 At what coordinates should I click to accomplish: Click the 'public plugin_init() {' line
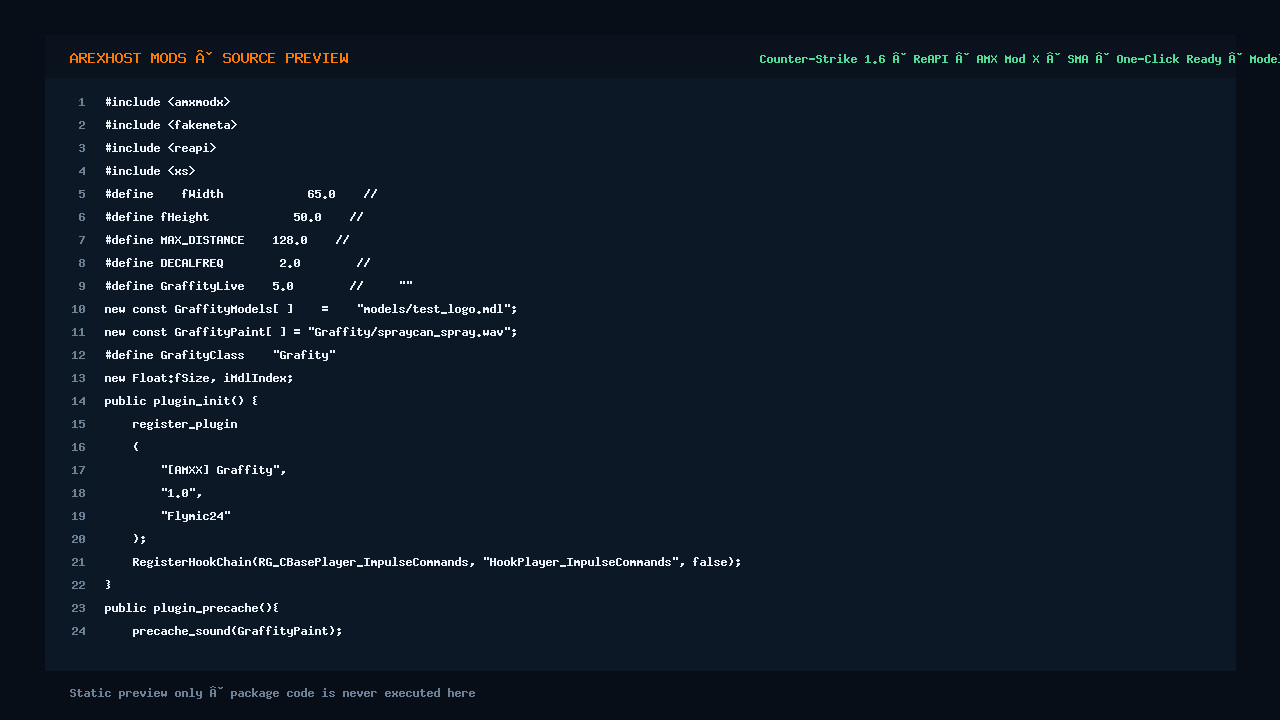pos(181,401)
